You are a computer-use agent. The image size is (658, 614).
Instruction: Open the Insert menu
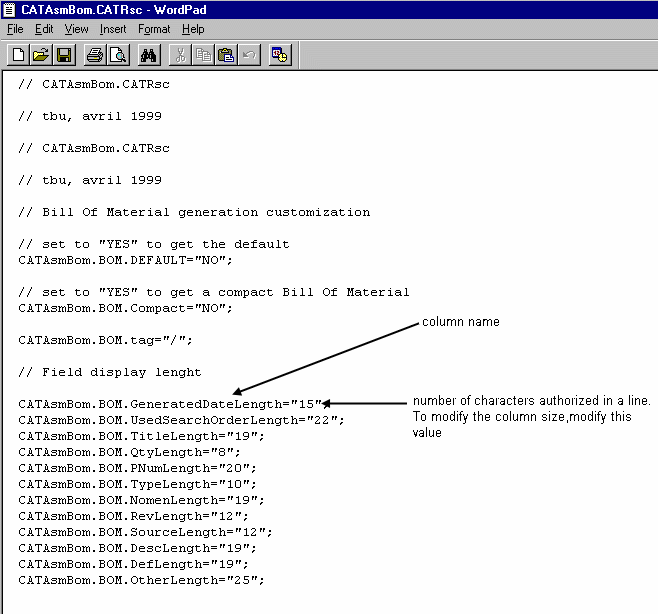point(113,29)
